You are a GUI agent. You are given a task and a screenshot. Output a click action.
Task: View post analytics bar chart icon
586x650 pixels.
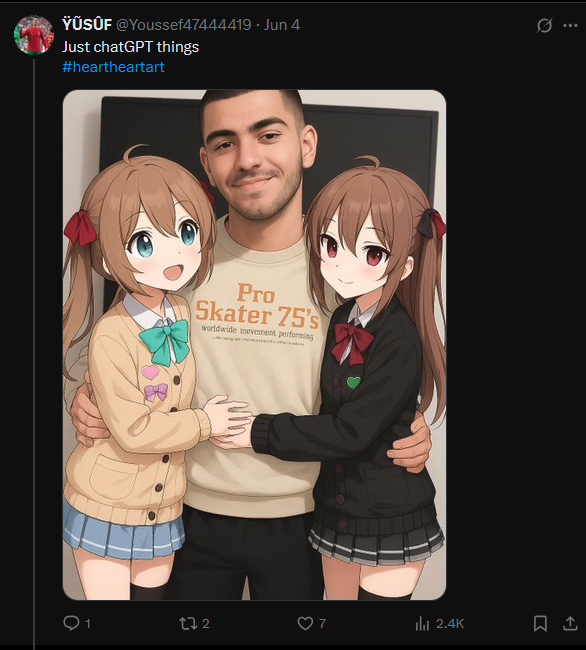[x=422, y=623]
